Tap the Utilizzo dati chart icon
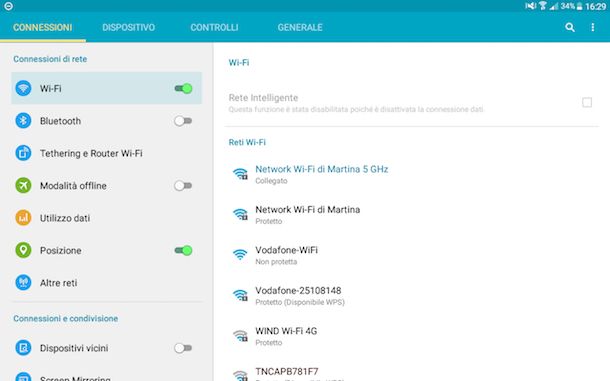Screen dimensions: 610x381 point(23,218)
